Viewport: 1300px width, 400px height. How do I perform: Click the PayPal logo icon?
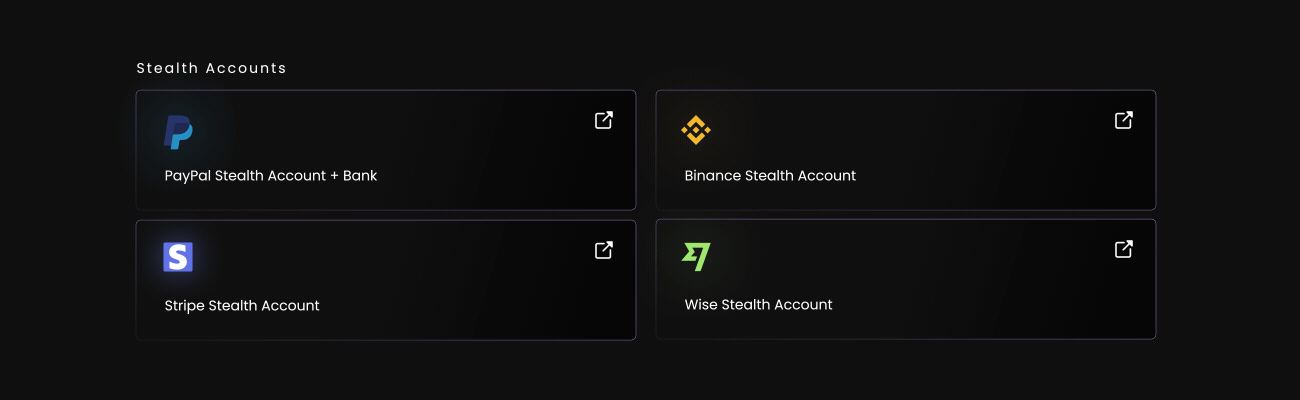(x=178, y=132)
